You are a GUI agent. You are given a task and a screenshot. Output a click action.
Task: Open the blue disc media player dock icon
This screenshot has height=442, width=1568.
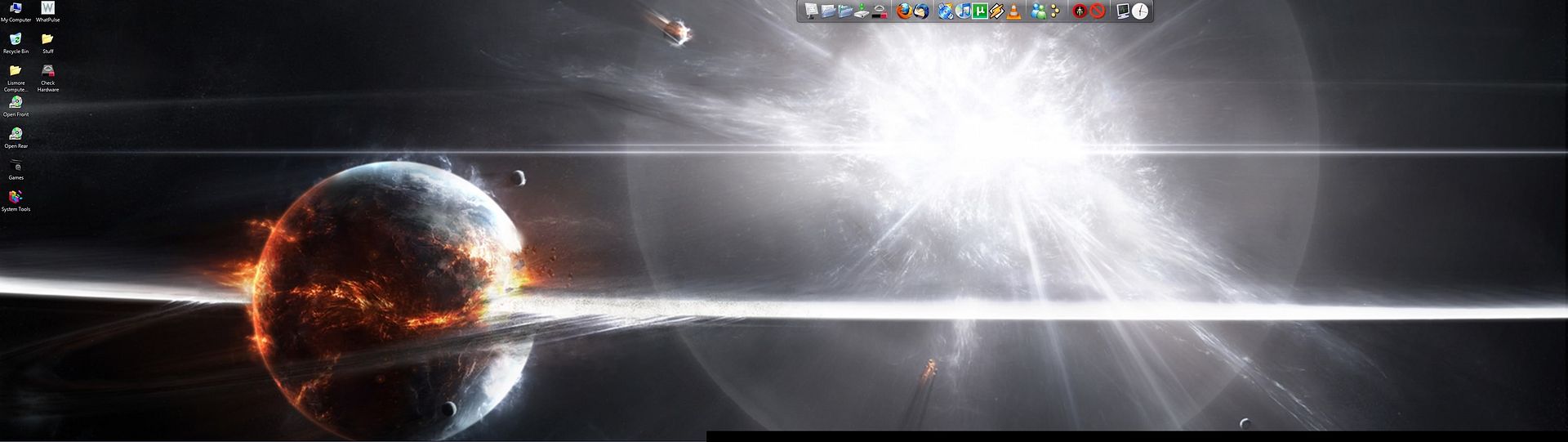946,11
